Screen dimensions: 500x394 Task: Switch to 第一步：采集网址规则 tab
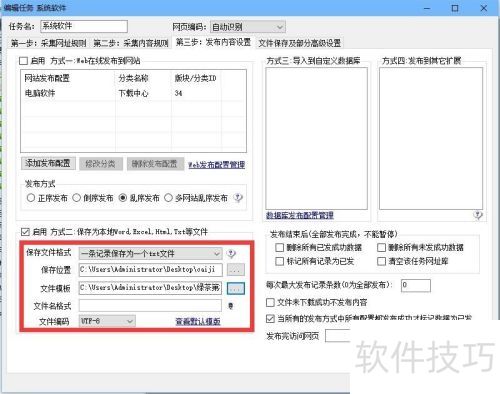tap(48, 43)
